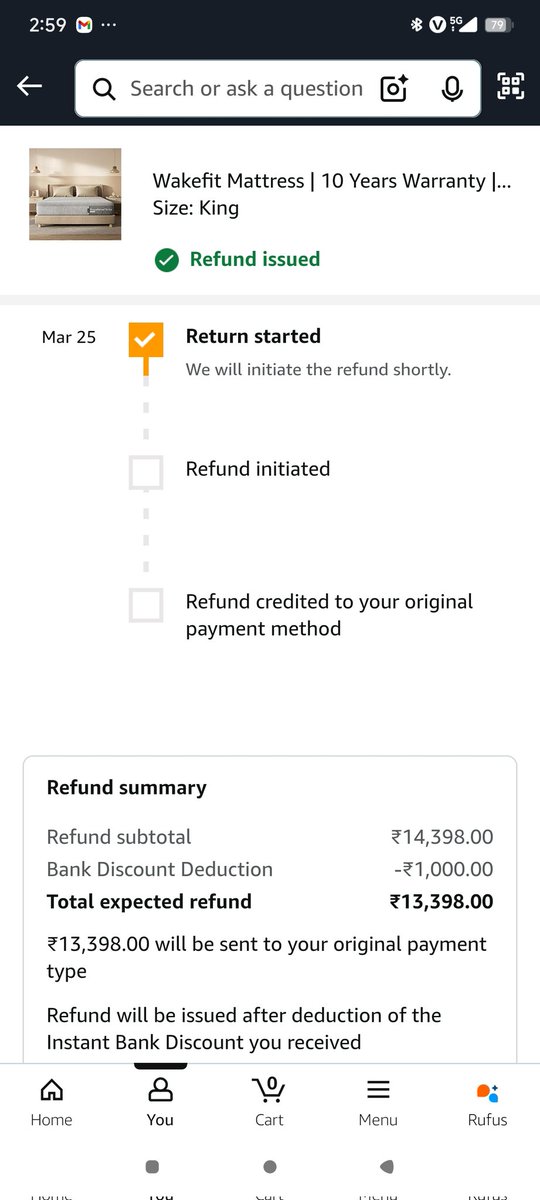The image size is (540, 1200).
Task: Open the Wakefit Mattress product thumbnail
Action: pyautogui.click(x=75, y=194)
